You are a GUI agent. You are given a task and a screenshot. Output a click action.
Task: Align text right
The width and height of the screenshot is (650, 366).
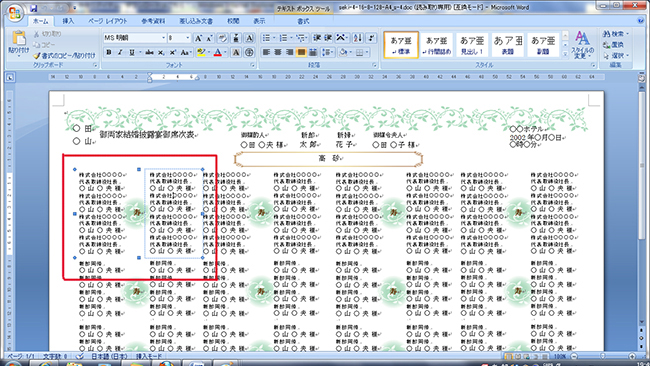coord(289,52)
